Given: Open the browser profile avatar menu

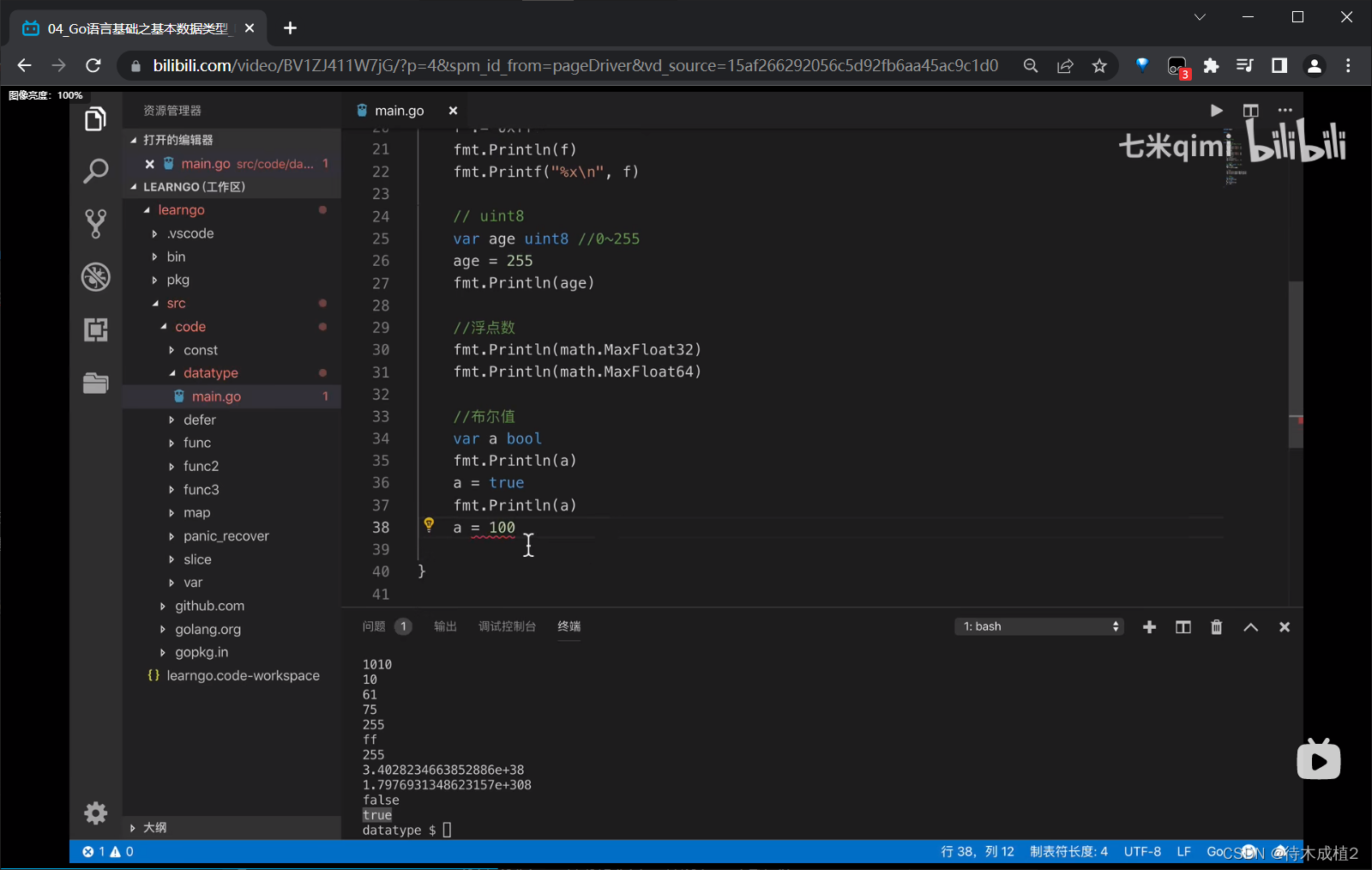Looking at the screenshot, I should tap(1314, 66).
